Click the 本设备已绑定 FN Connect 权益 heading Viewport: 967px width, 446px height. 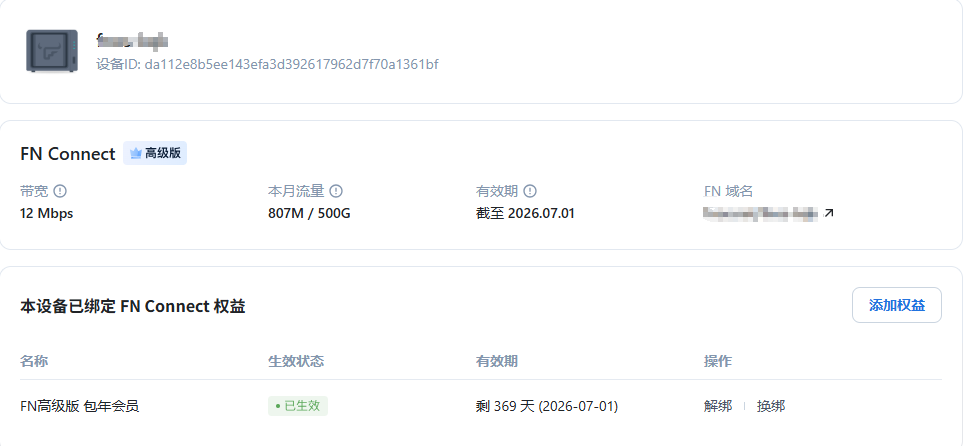[x=133, y=306]
